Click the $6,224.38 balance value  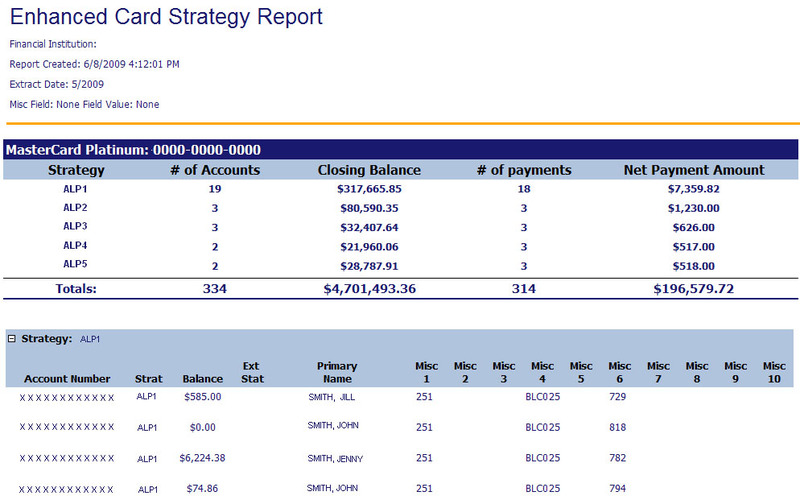[x=202, y=459]
